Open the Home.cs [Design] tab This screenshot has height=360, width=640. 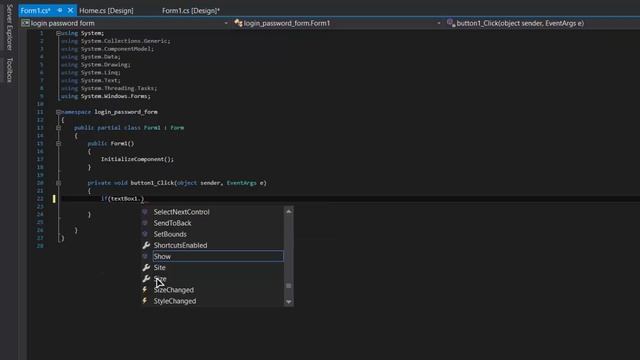point(106,11)
